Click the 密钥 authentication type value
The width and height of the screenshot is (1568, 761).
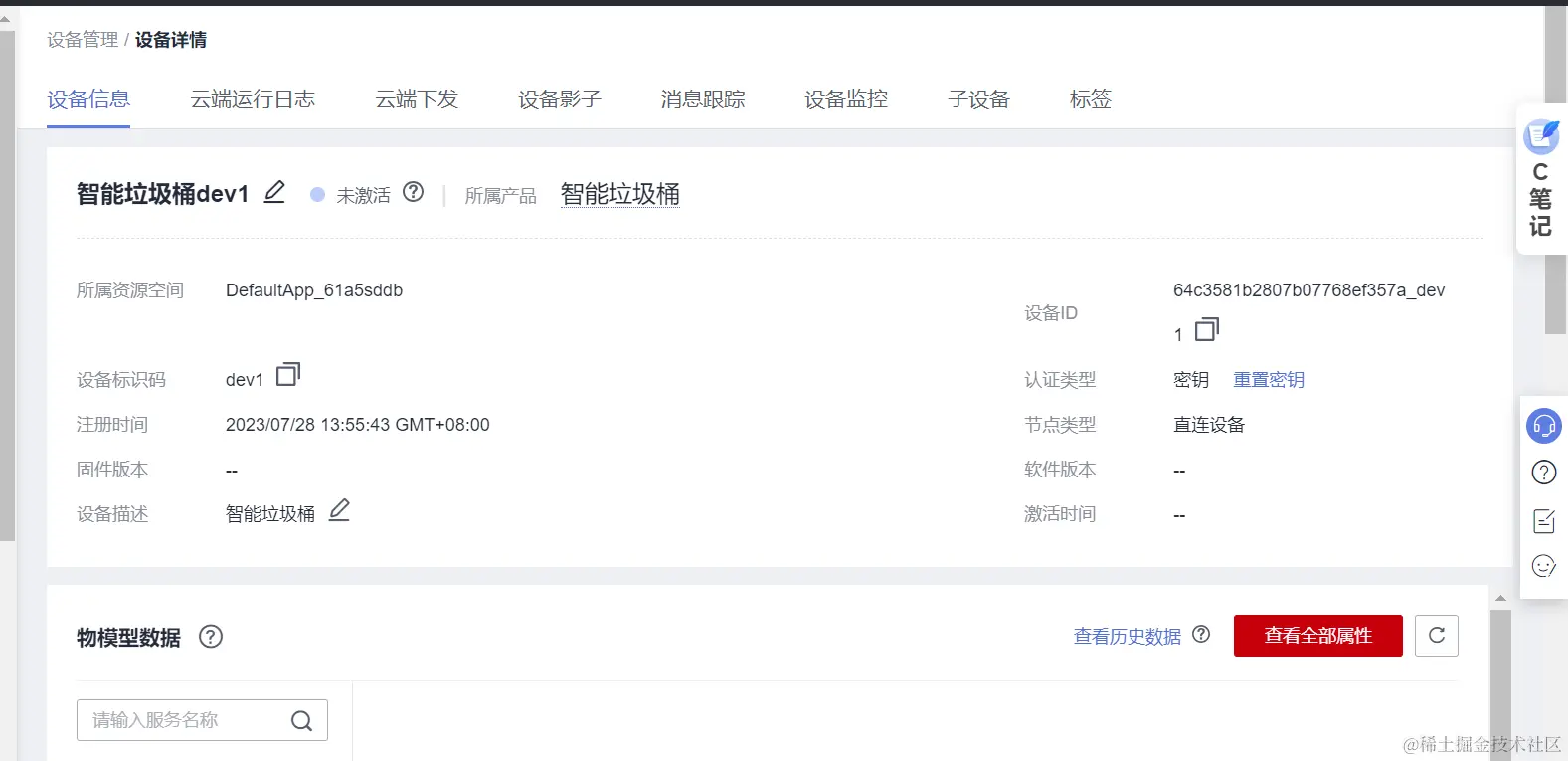[x=1191, y=380]
